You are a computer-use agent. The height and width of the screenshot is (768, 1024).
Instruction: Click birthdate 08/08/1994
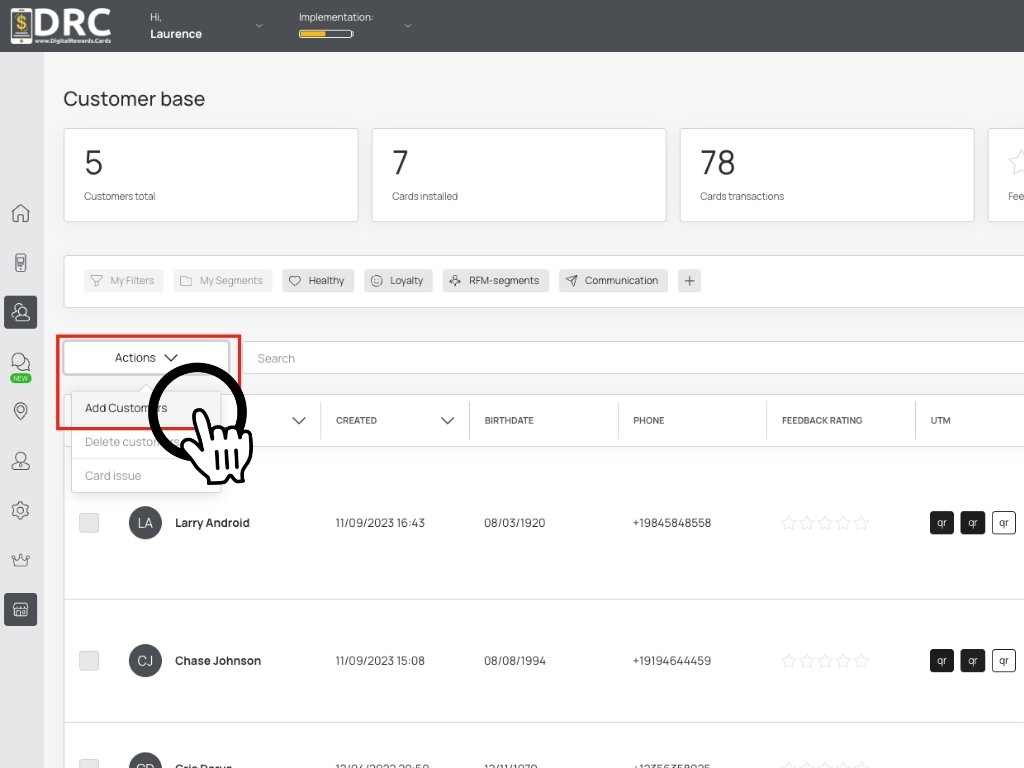coord(515,660)
